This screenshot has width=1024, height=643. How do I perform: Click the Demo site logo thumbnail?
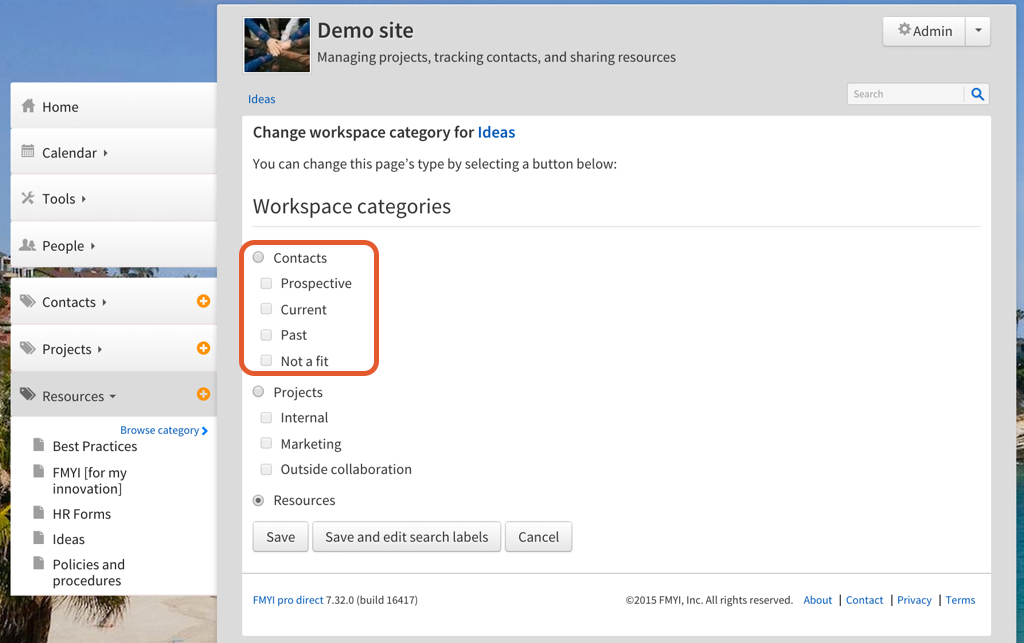coord(277,45)
